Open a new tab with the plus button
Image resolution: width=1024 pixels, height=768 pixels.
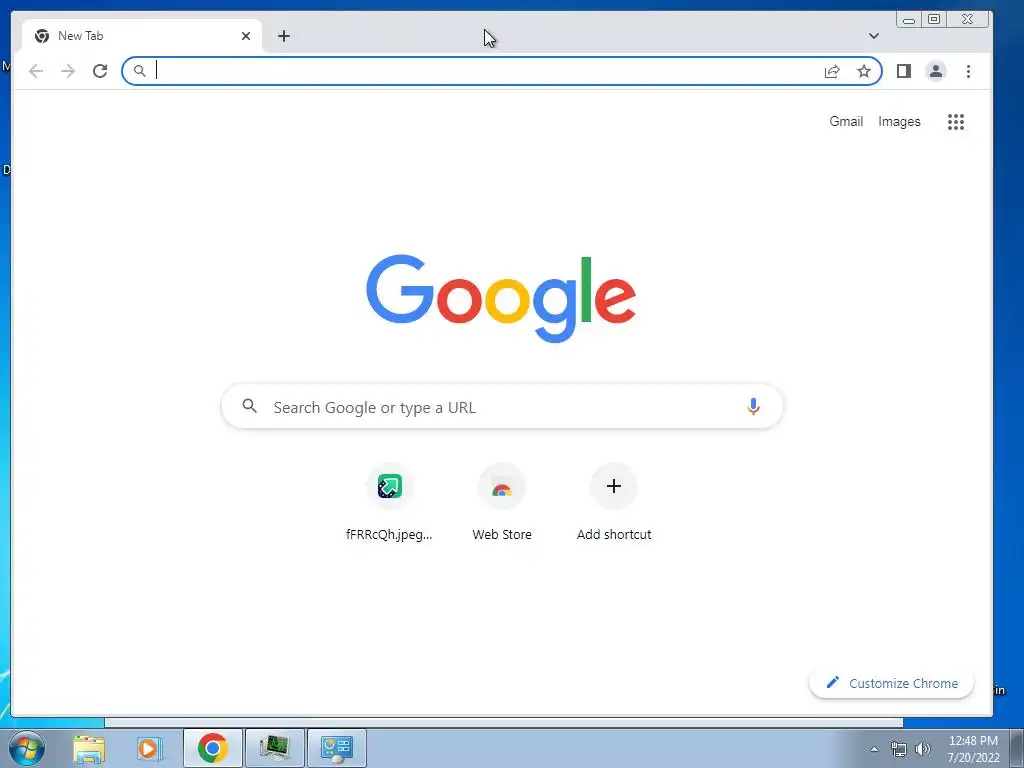[283, 36]
